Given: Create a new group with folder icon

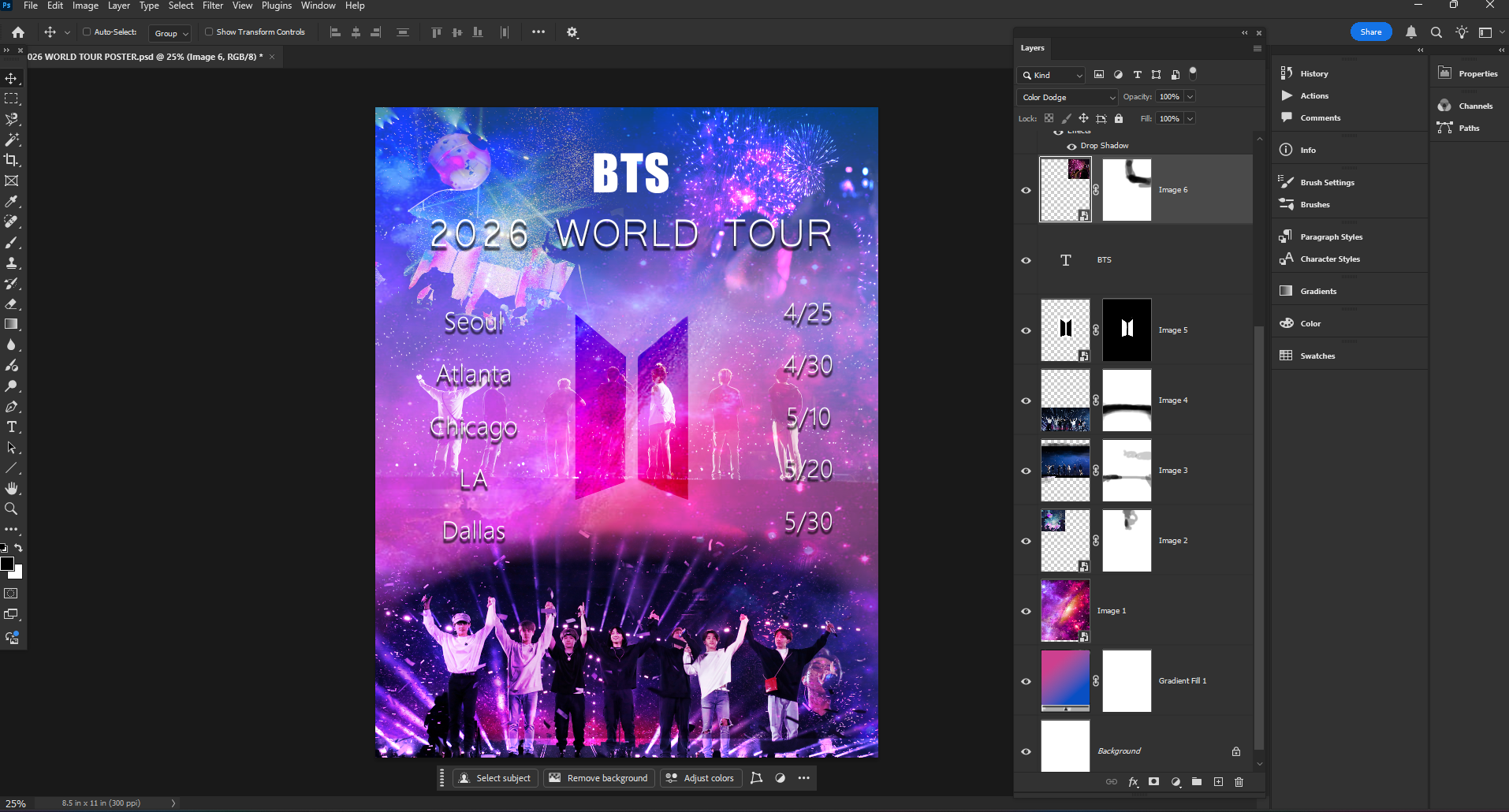Looking at the screenshot, I should click(x=1197, y=782).
